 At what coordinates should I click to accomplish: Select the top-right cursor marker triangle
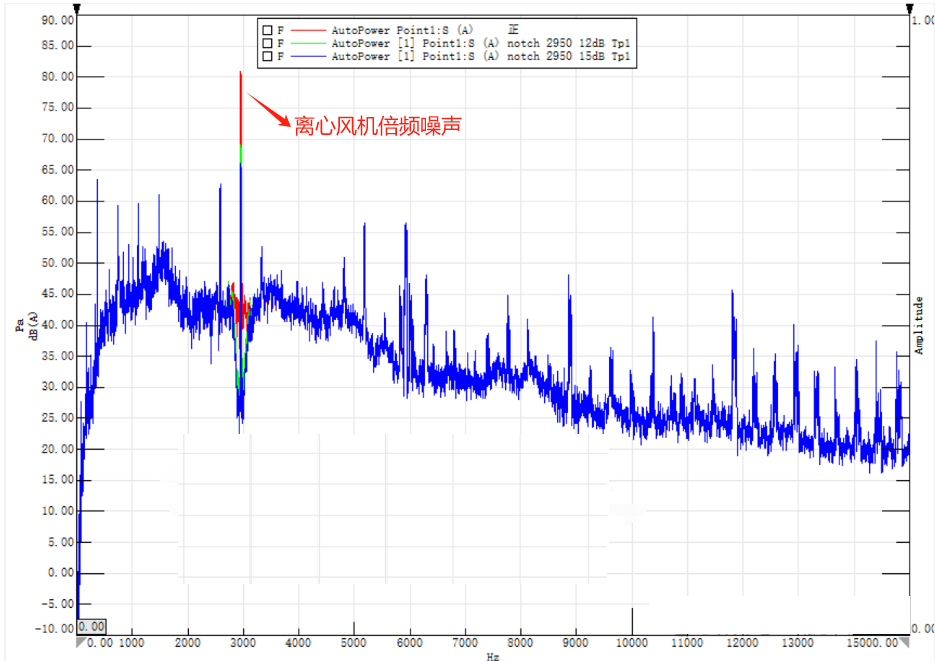coord(911,9)
